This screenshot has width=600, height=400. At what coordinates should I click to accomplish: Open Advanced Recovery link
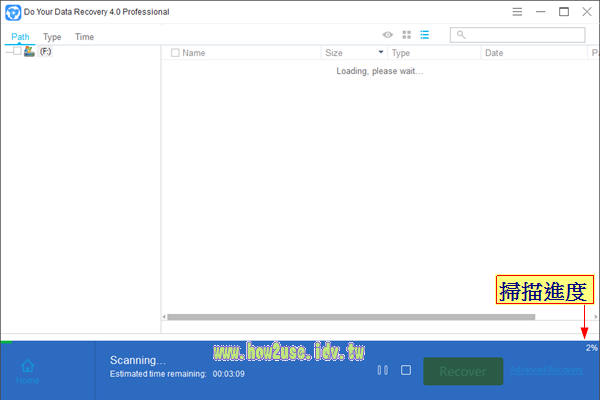pyautogui.click(x=546, y=371)
